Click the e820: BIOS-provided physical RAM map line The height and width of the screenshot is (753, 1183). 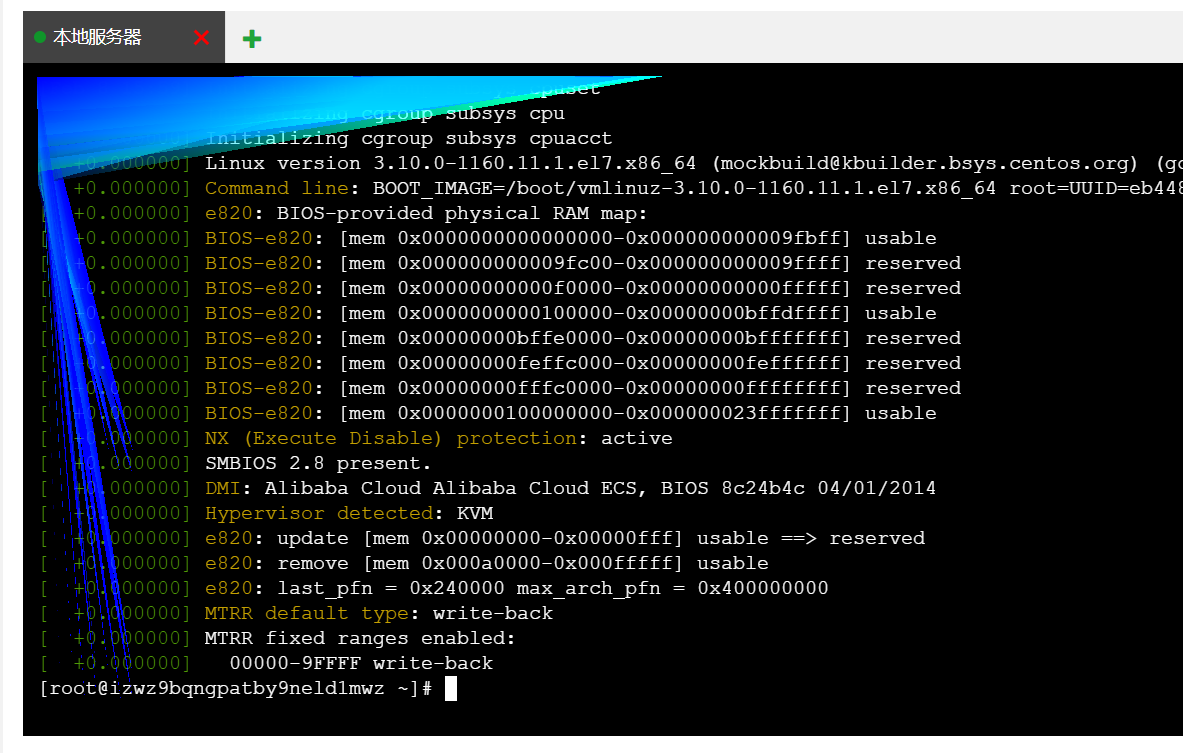click(x=426, y=214)
